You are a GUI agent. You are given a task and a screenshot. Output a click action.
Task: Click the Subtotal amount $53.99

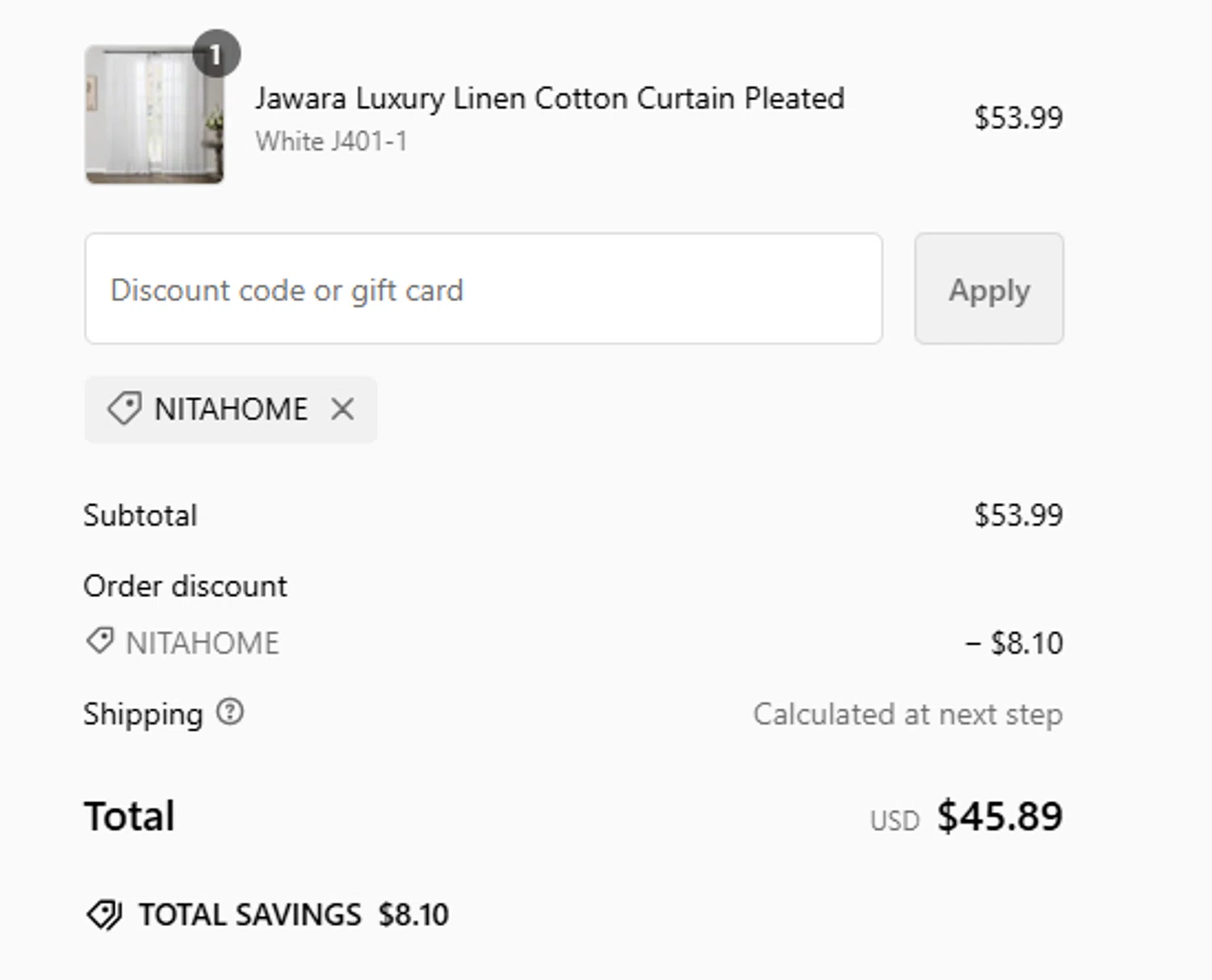[1017, 515]
